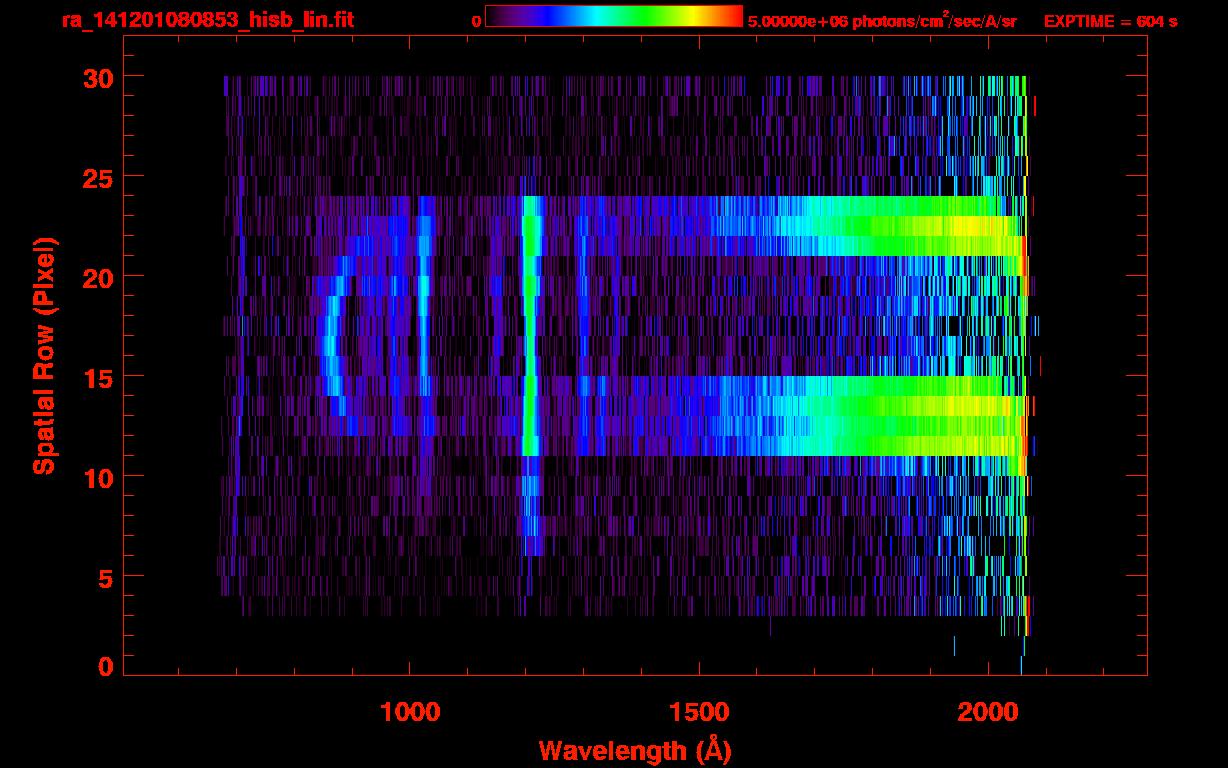Click the 1500 wavelength tick label
This screenshot has height=768, width=1228.
699,713
